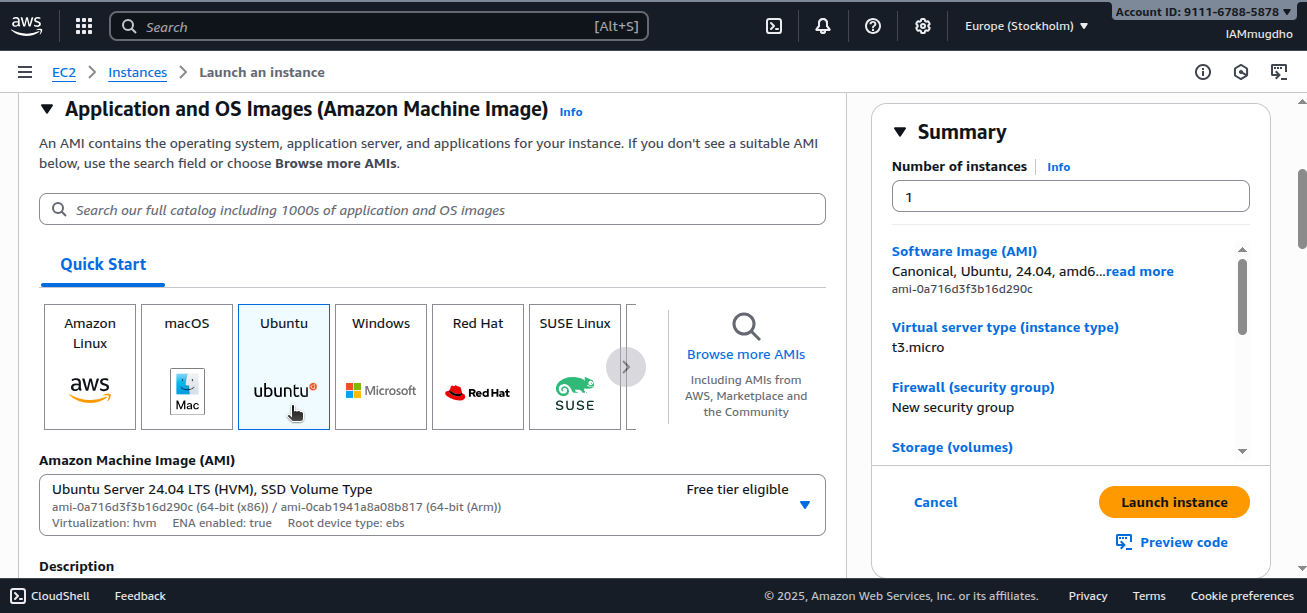The width and height of the screenshot is (1307, 613).
Task: Pick the Red Hat AMI tile
Action: click(x=478, y=366)
